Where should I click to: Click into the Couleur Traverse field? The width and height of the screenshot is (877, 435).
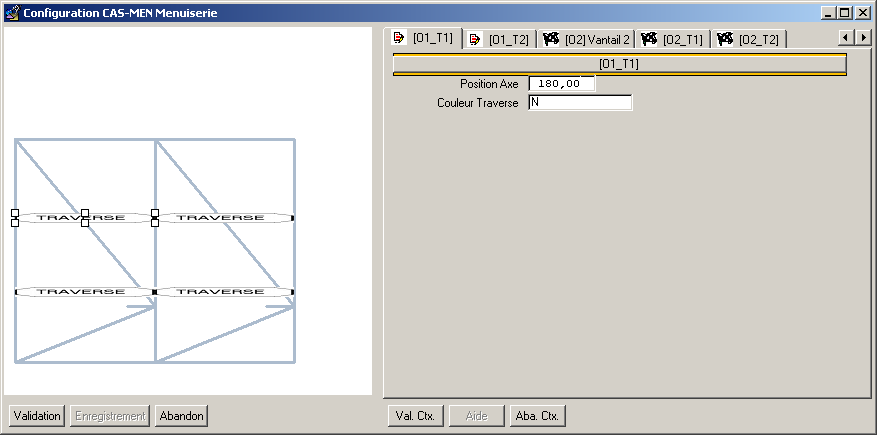(579, 102)
